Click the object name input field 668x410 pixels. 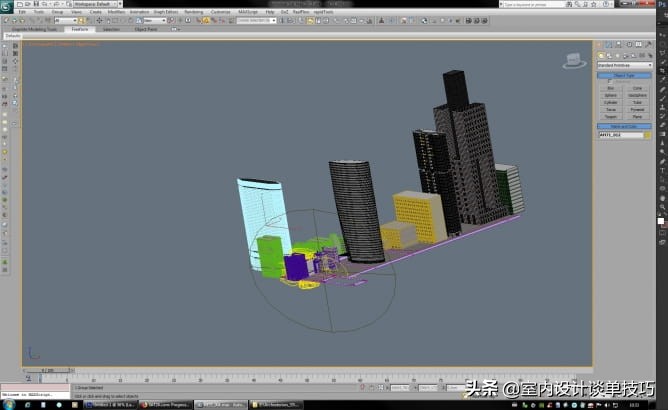[620, 134]
